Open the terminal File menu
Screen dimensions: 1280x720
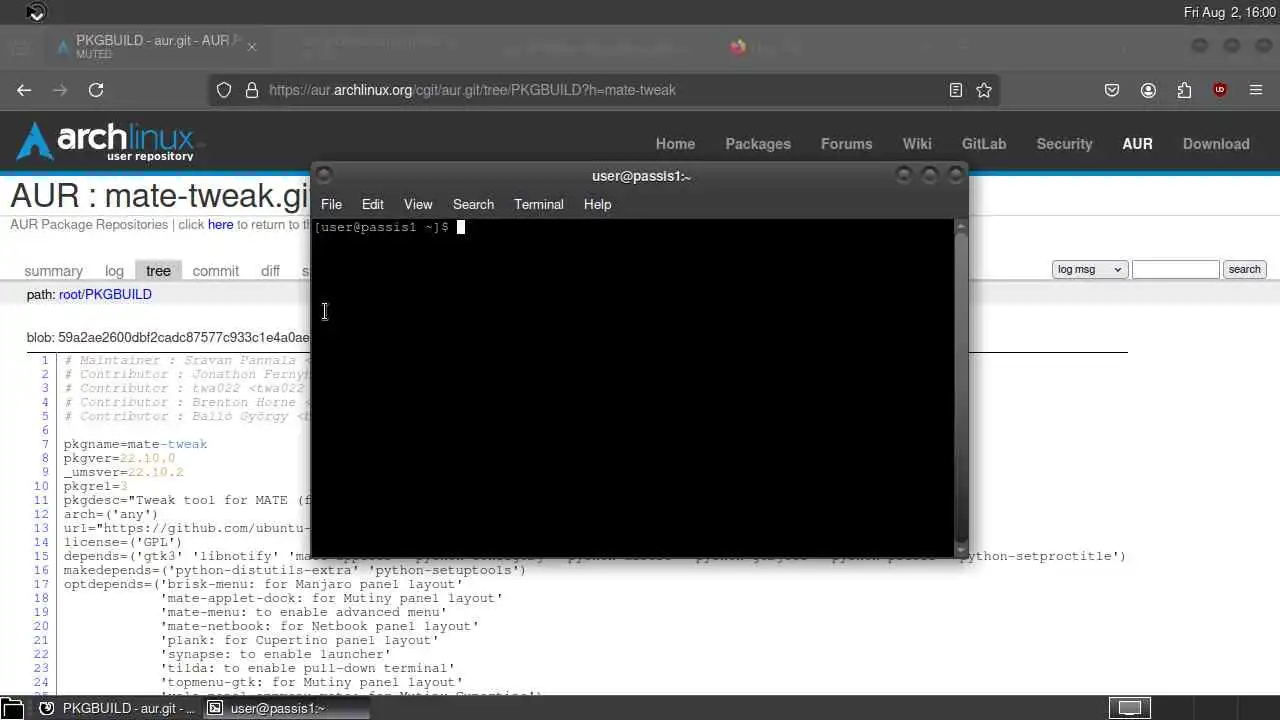[x=331, y=204]
